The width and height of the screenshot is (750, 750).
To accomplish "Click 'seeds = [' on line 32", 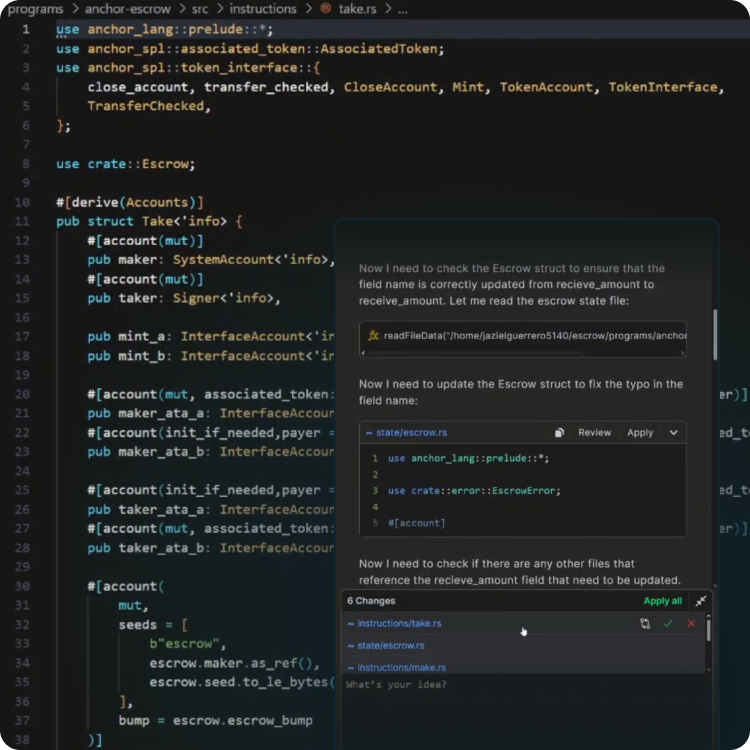I will click(153, 625).
